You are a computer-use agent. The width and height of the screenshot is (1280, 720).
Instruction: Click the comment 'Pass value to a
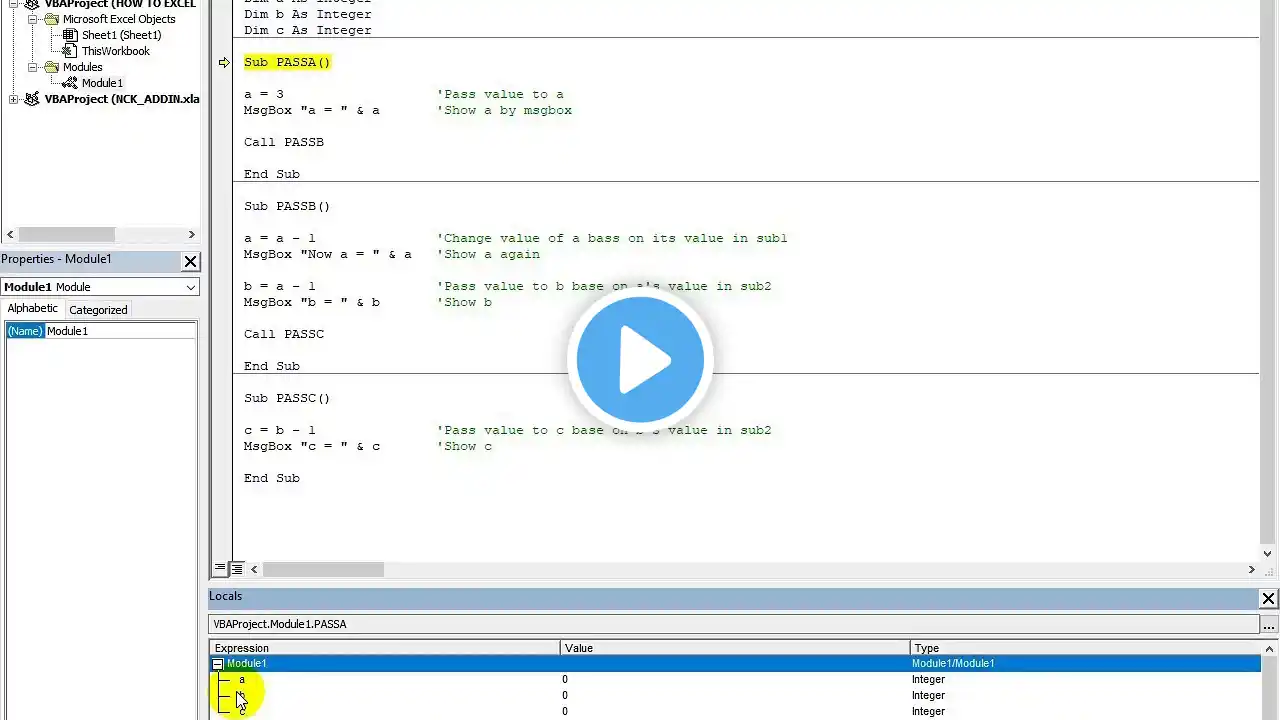tap(500, 94)
